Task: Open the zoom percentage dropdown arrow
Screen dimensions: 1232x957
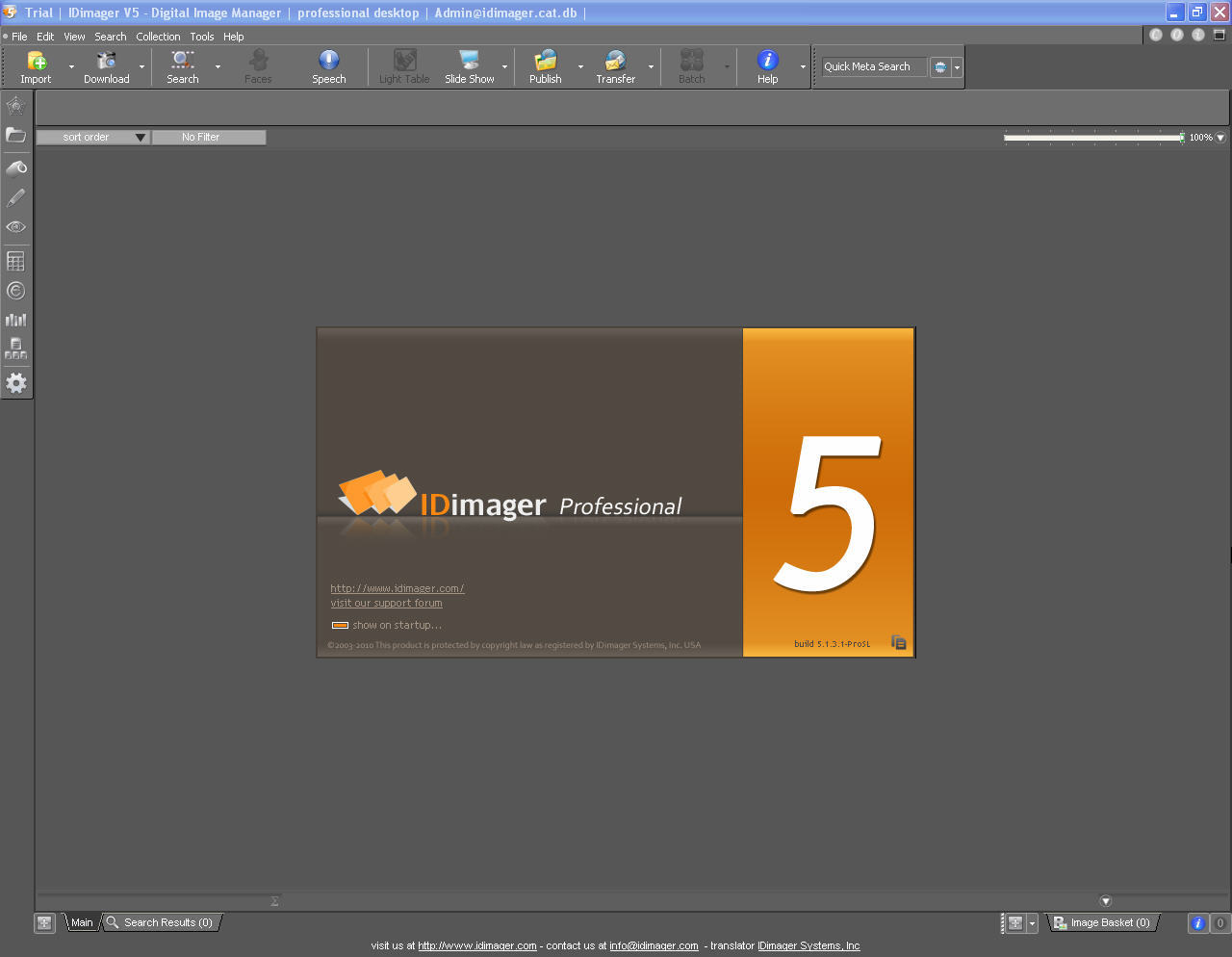Action: coord(1220,138)
